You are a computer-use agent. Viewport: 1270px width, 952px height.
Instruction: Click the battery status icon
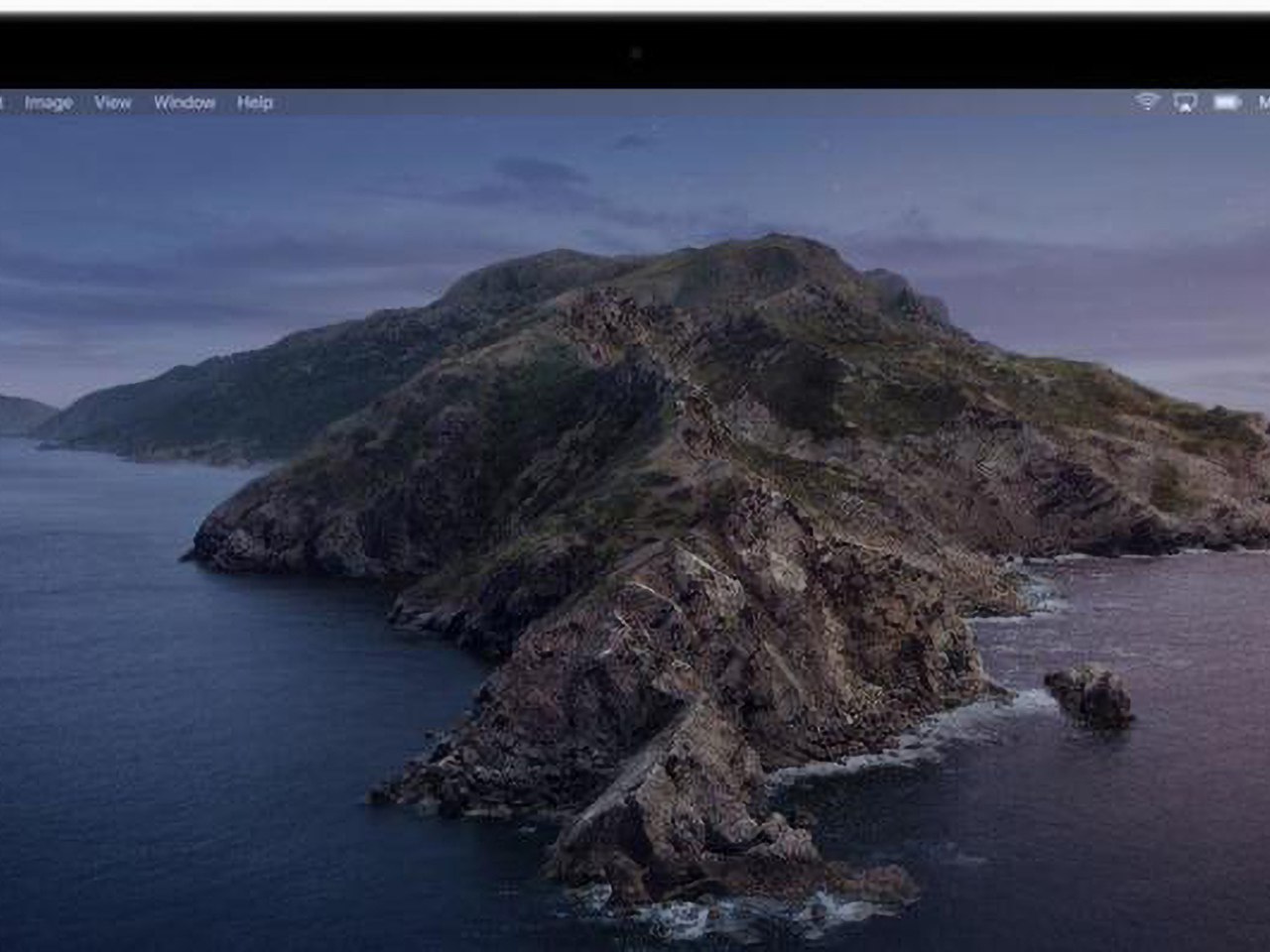point(1227,102)
